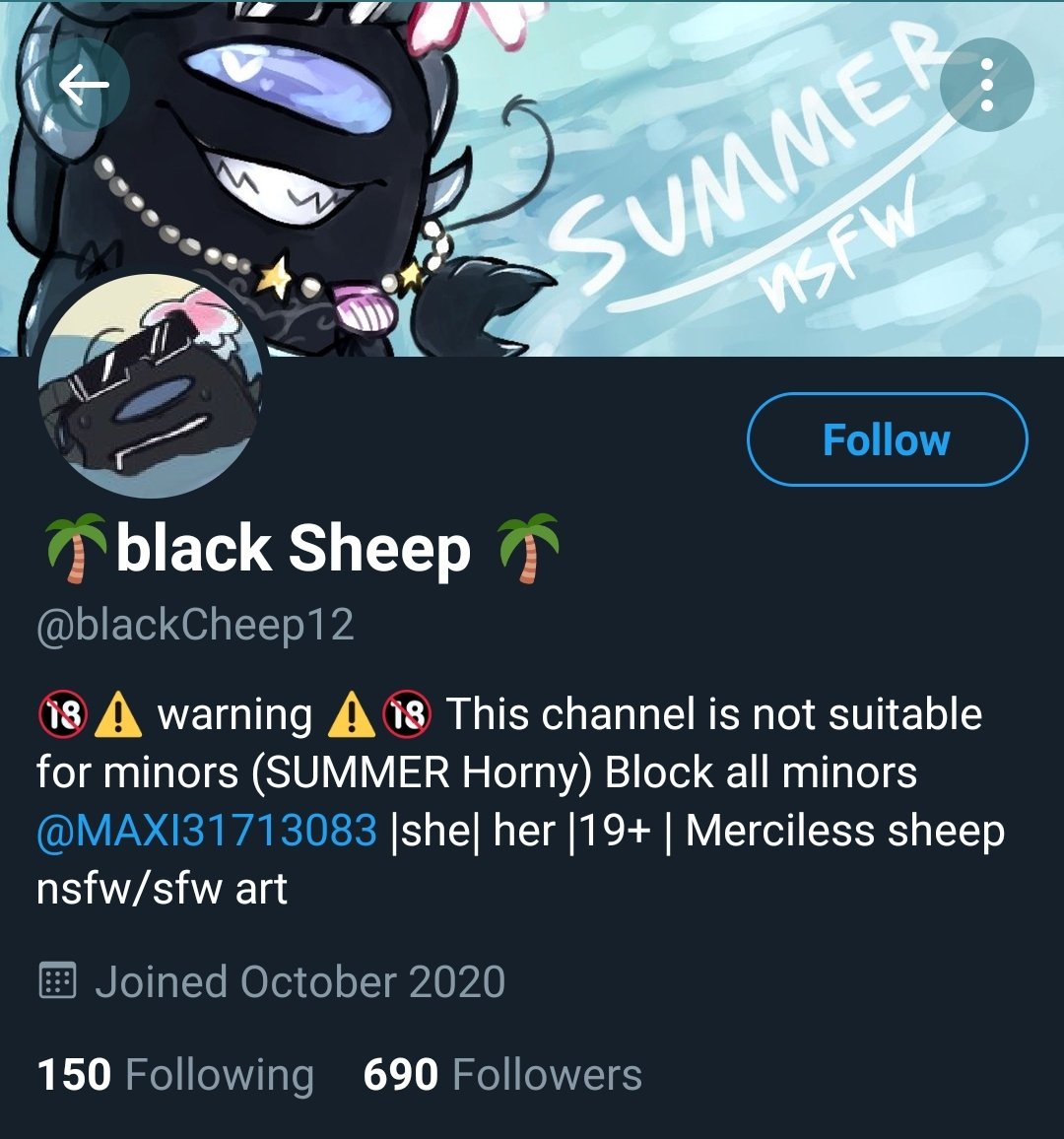Tap the nsfw/sfw art bio line

pos(162,888)
